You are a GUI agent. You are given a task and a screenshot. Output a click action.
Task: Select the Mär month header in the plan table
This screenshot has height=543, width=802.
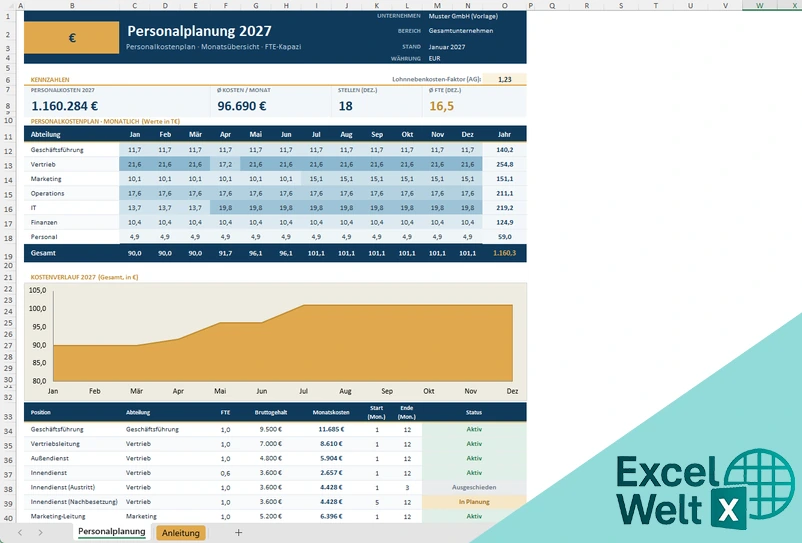tap(195, 134)
